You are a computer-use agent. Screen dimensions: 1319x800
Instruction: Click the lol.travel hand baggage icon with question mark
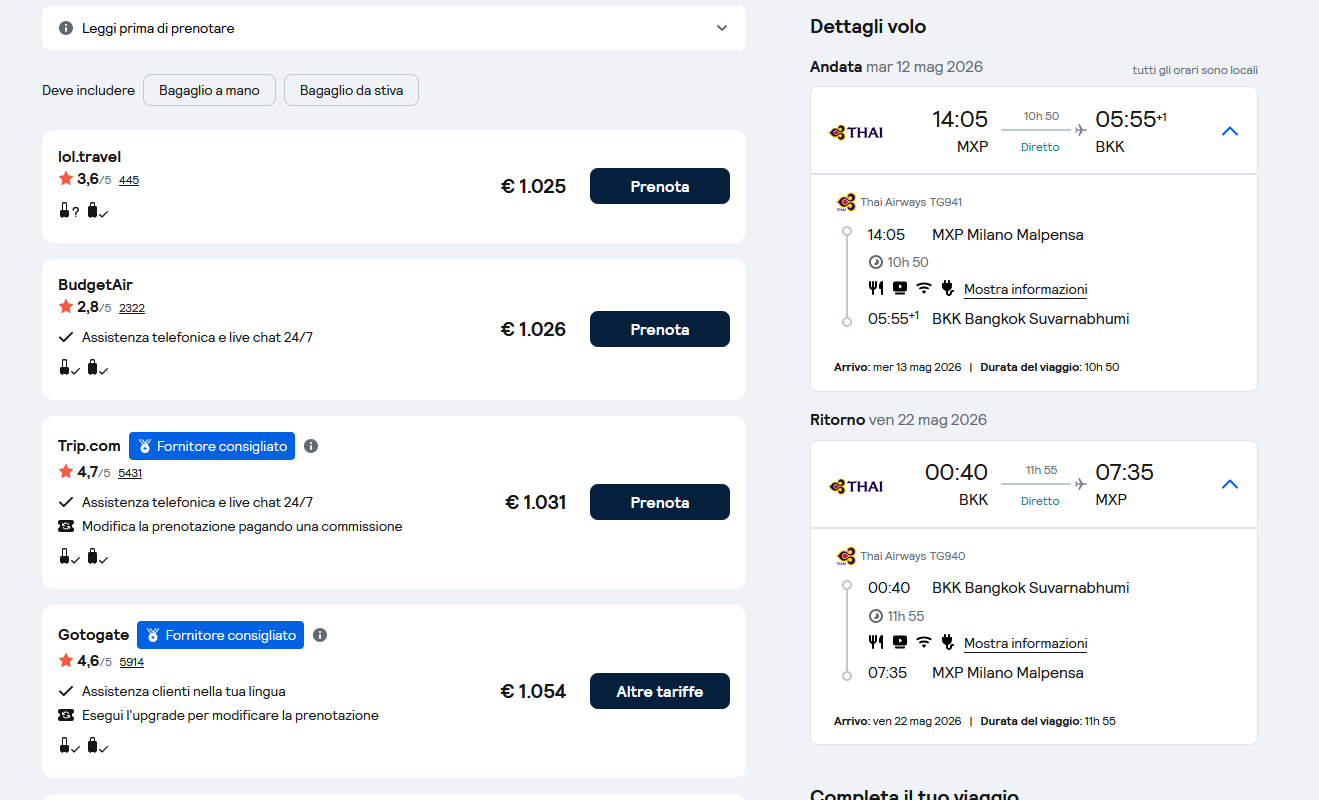pos(68,211)
